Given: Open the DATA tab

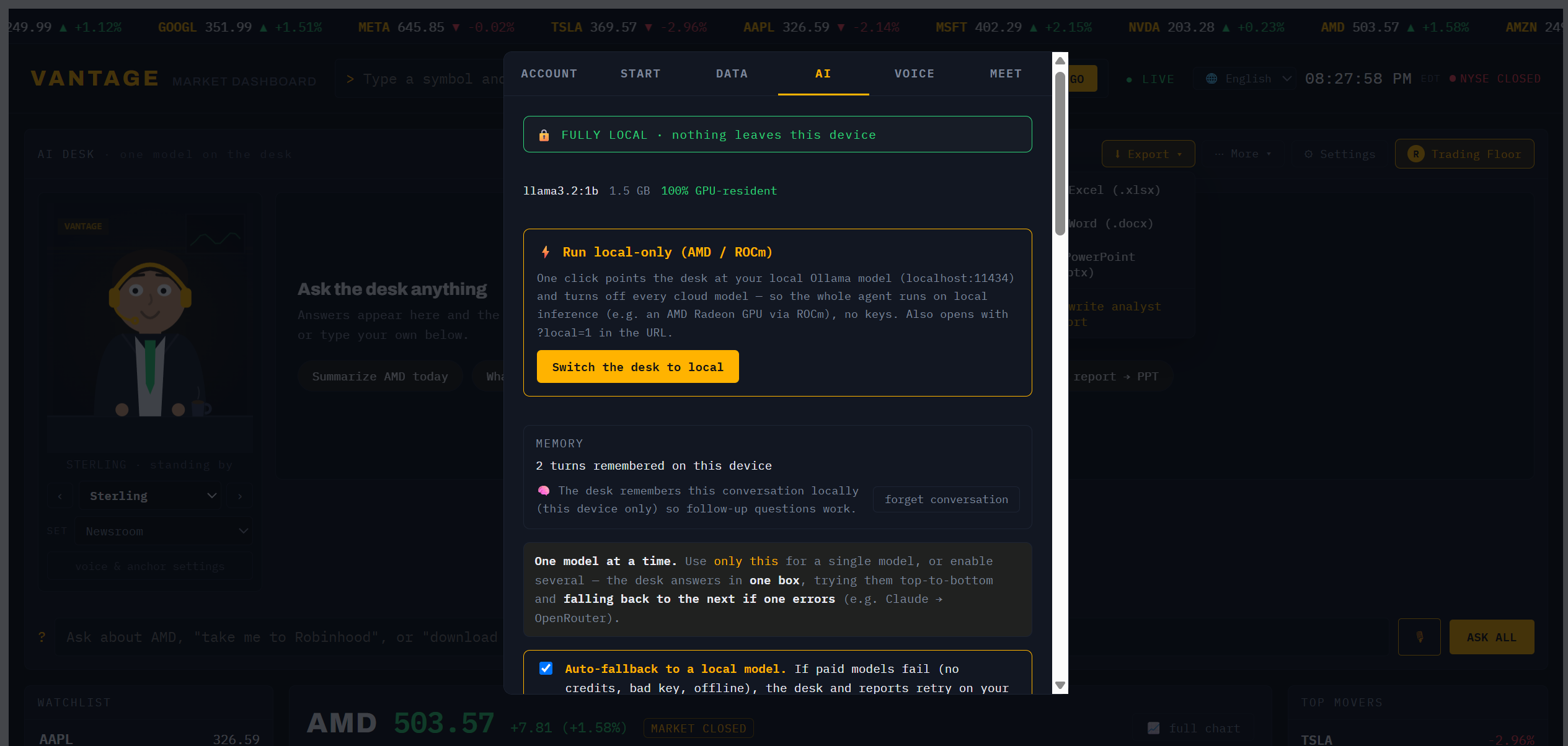Looking at the screenshot, I should click(x=732, y=74).
